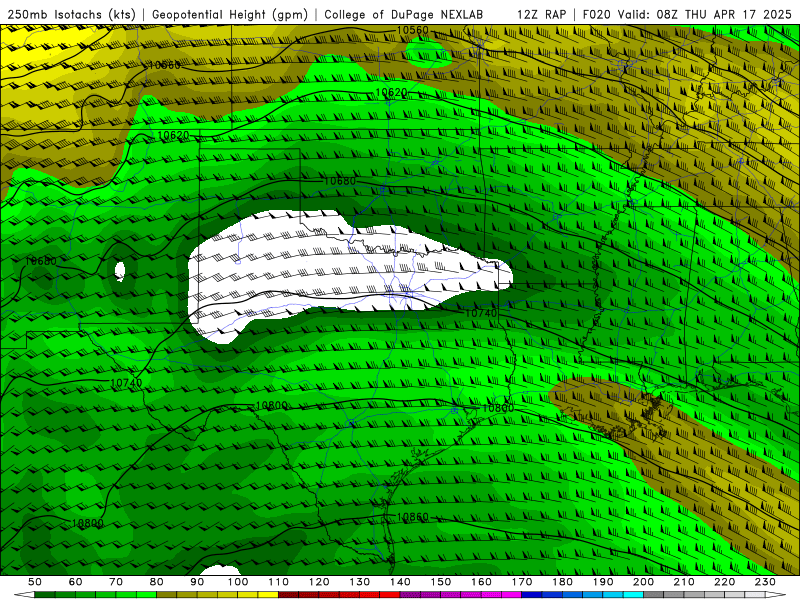The height and width of the screenshot is (600, 800).
Task: Click the color bar value 190
Action: point(603,582)
